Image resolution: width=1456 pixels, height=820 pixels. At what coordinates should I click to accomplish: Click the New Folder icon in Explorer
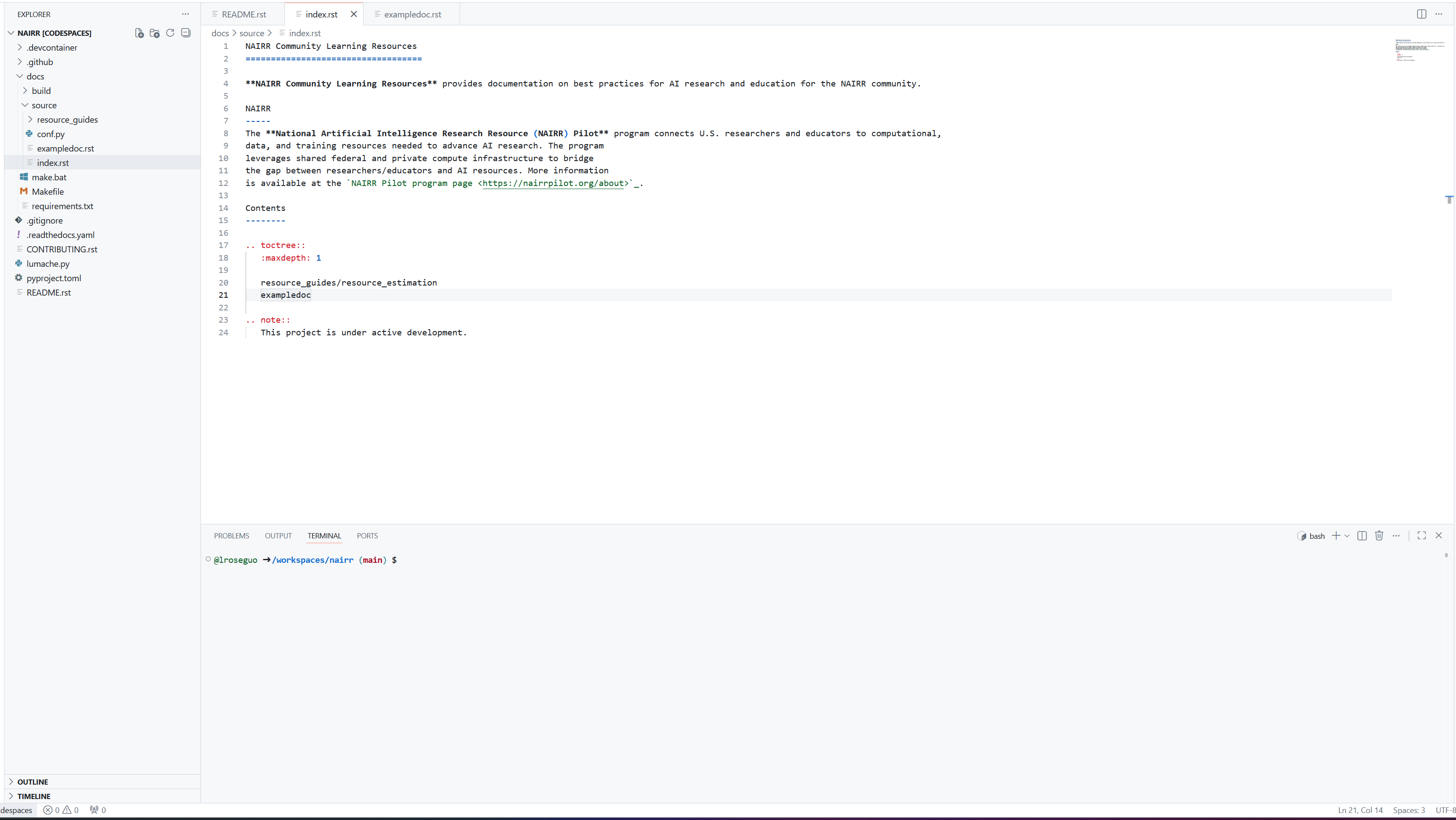tap(154, 33)
